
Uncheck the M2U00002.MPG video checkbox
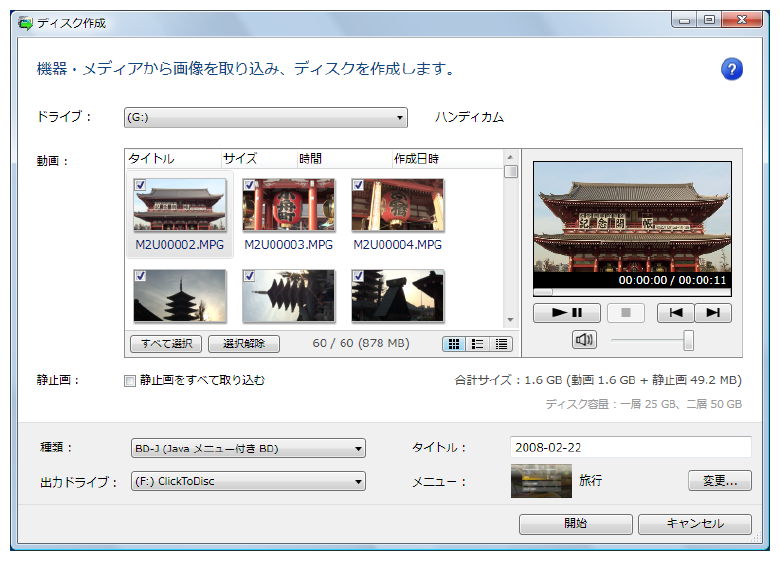click(140, 185)
